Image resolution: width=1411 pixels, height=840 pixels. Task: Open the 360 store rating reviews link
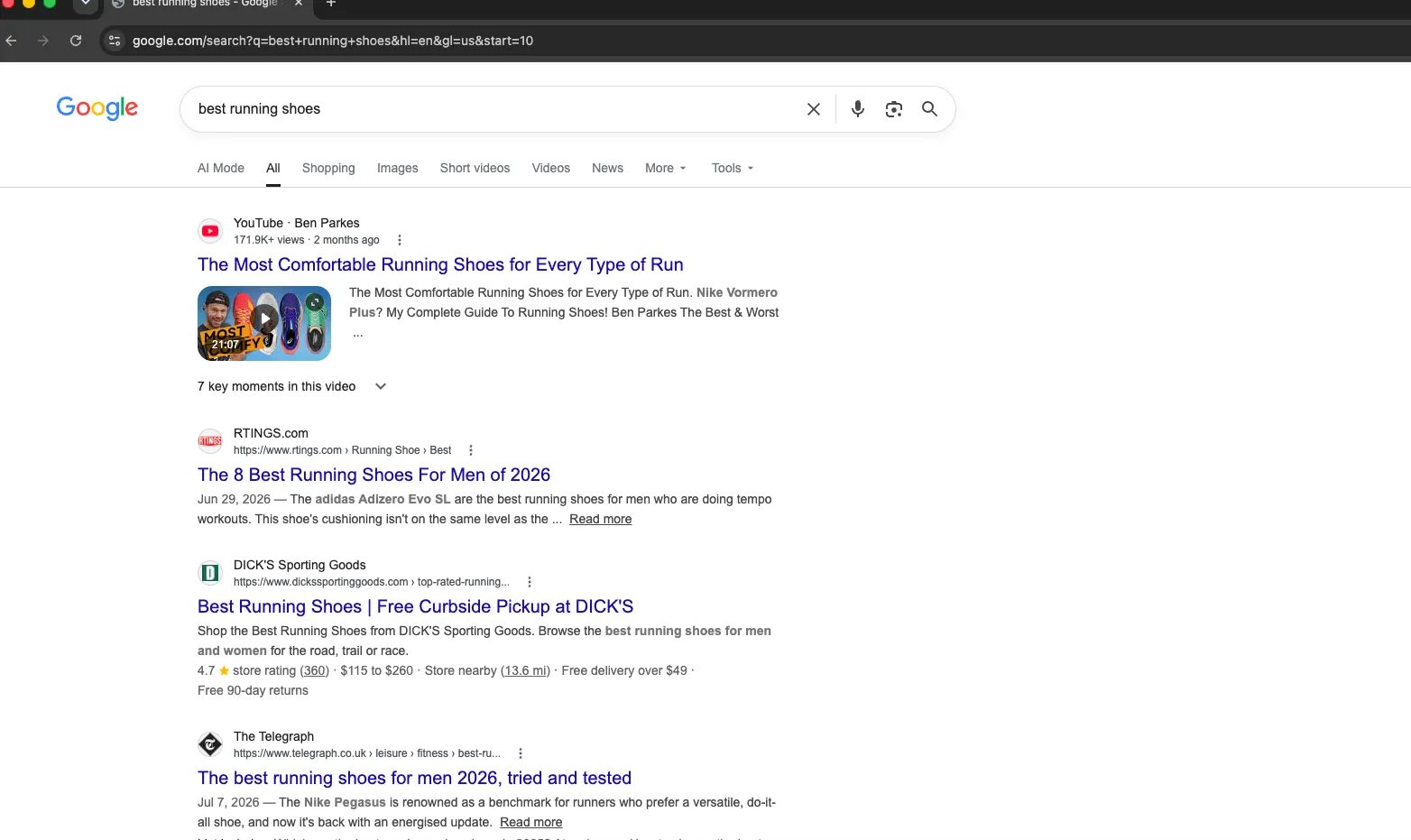click(x=315, y=670)
